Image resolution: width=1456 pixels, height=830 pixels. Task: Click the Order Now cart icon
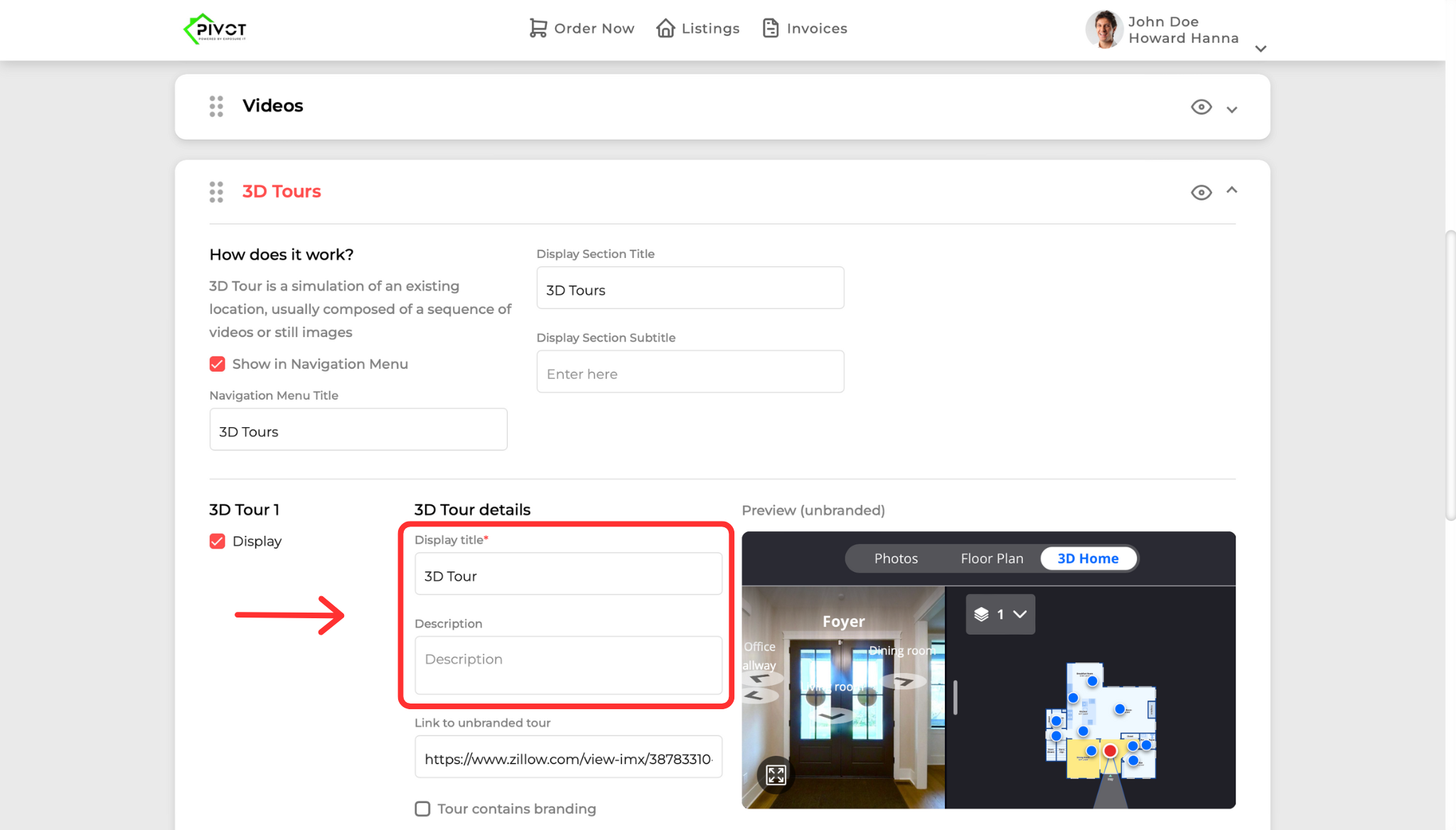pyautogui.click(x=538, y=28)
